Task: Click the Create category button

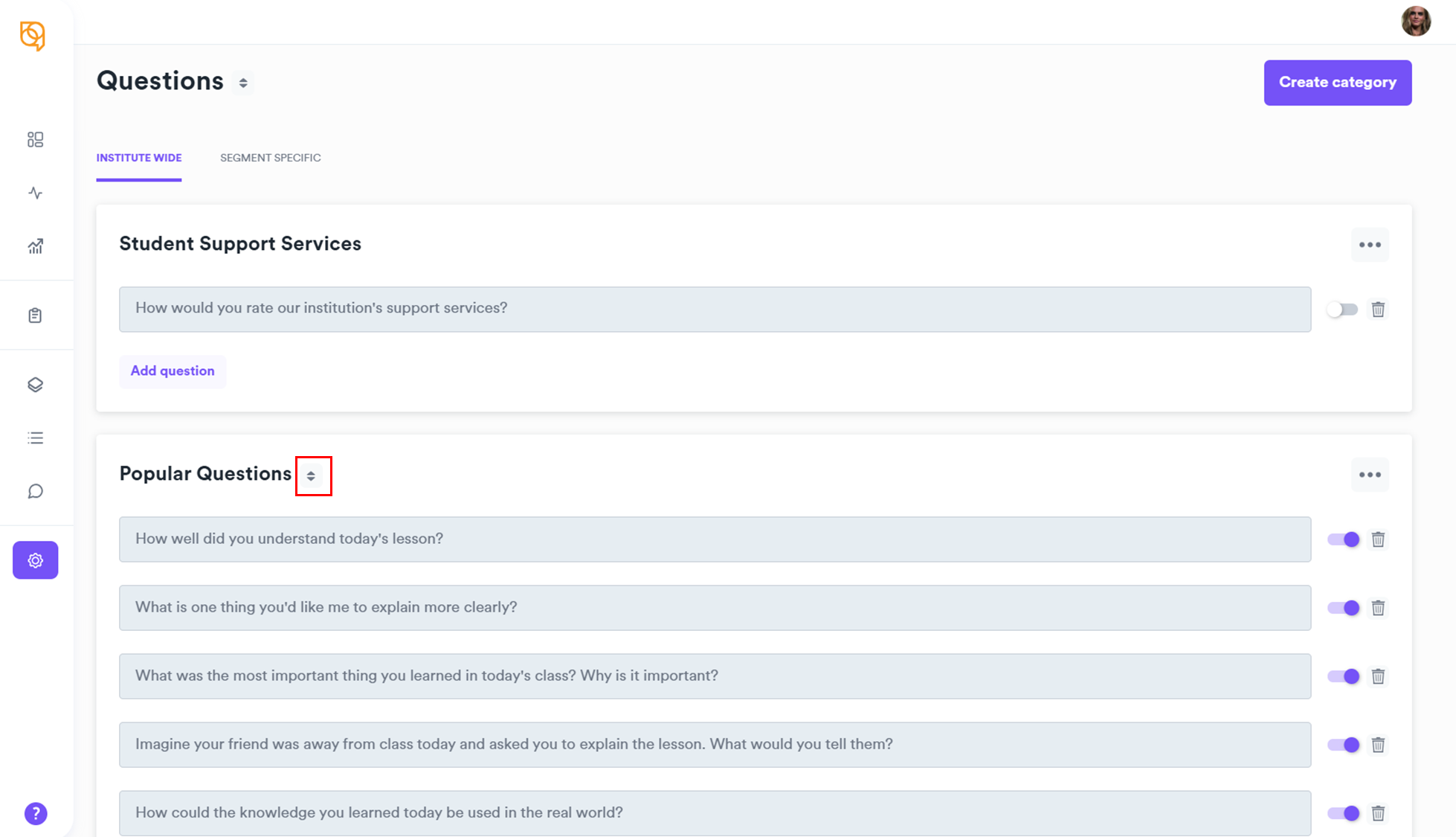Action: [x=1337, y=83]
